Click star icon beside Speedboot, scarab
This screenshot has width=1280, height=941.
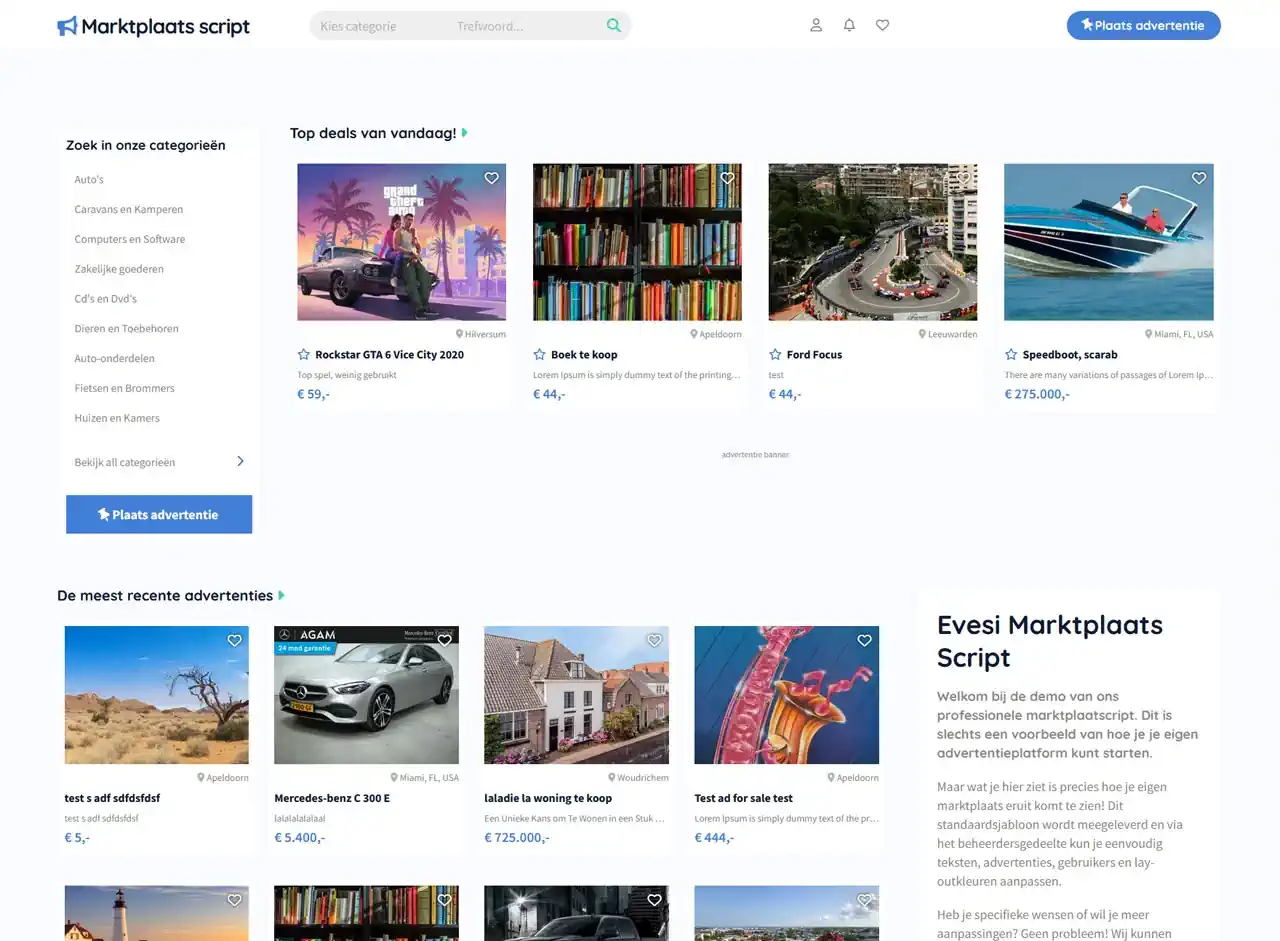click(x=1011, y=355)
